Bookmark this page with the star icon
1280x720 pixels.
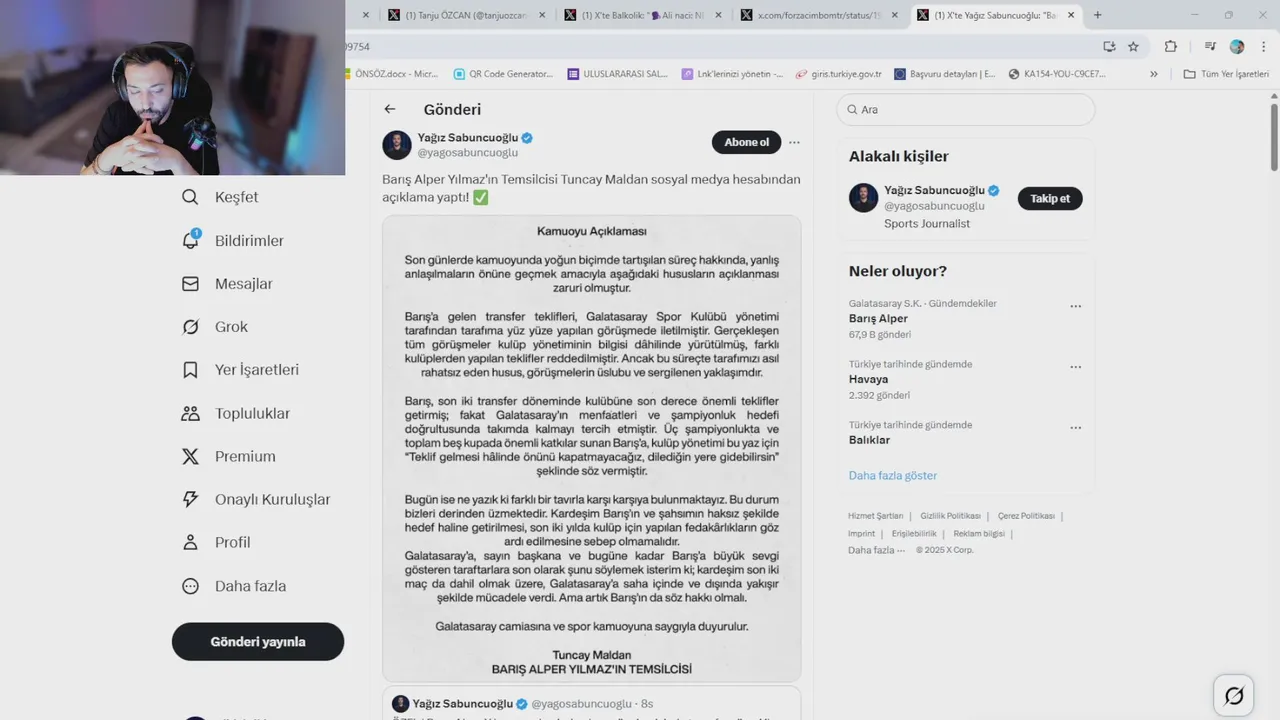click(x=1133, y=46)
